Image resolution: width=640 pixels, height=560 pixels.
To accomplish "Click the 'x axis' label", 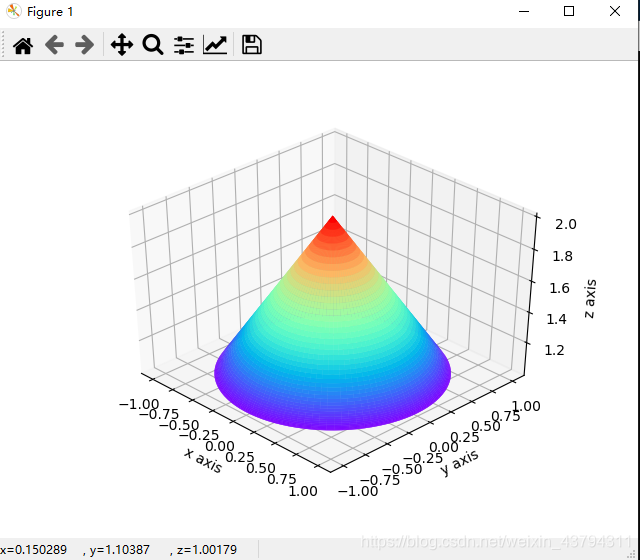I will point(203,460).
